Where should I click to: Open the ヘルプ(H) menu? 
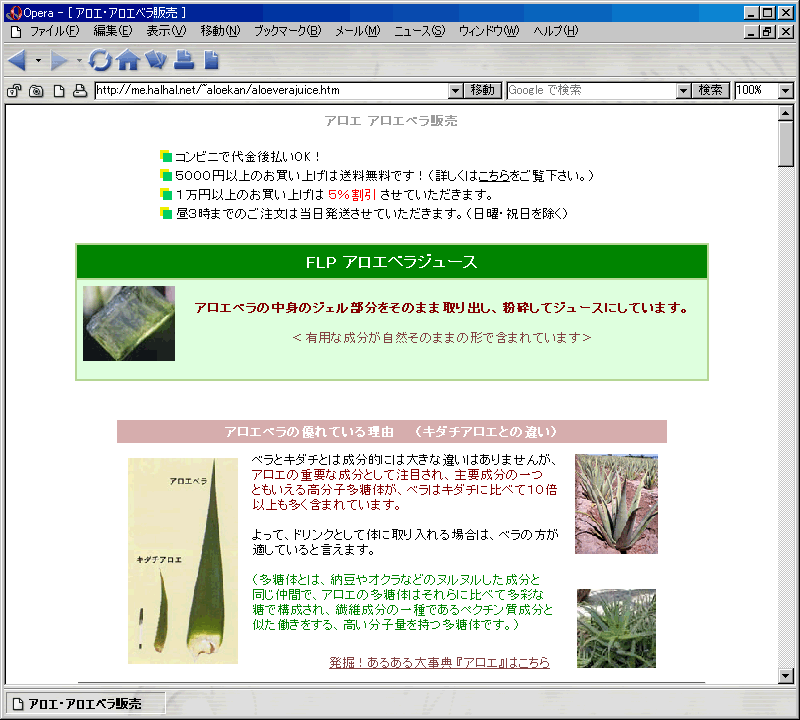tap(556, 31)
